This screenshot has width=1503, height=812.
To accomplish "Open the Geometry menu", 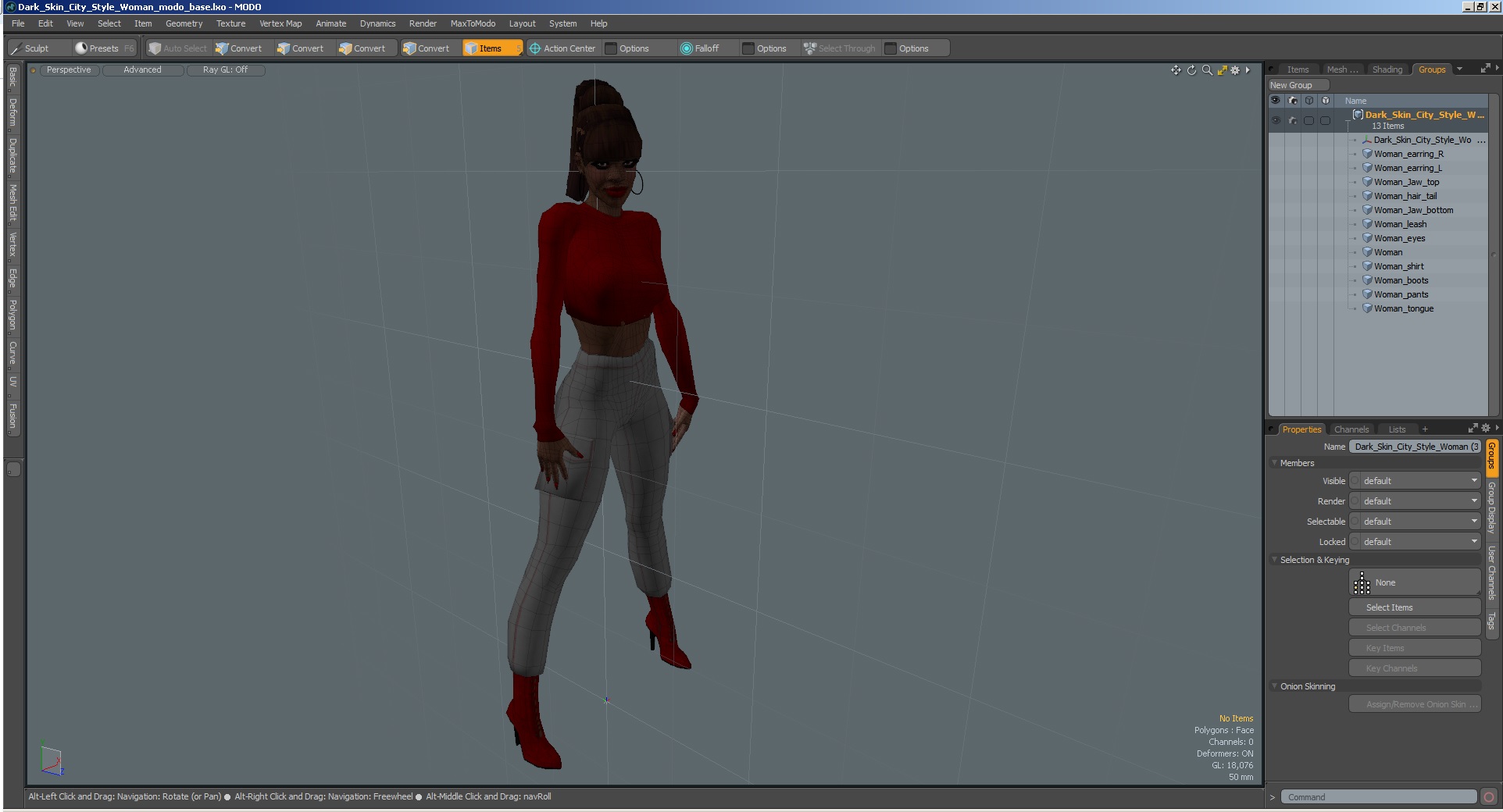I will (184, 23).
